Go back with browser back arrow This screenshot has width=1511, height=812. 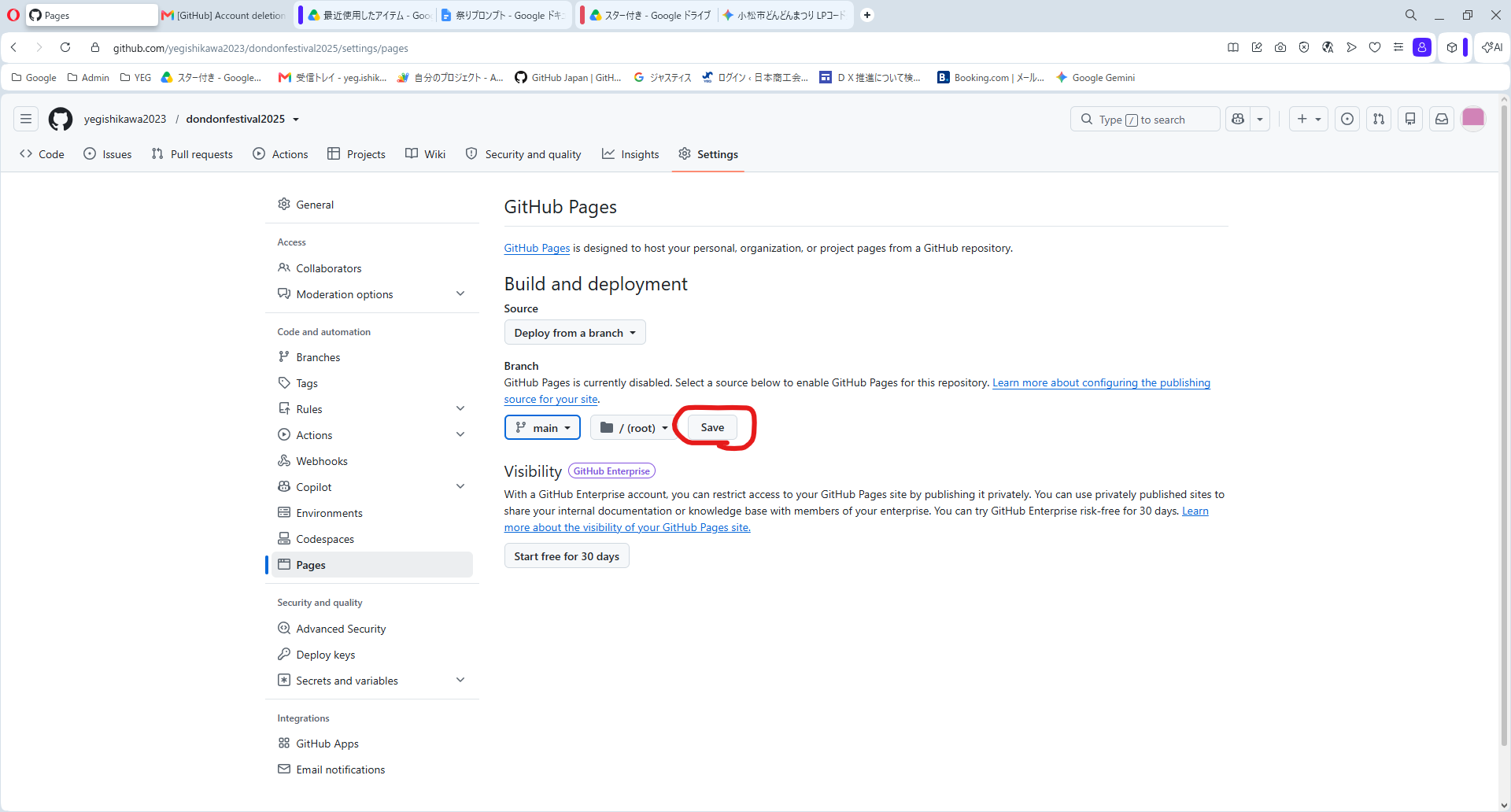point(14,47)
